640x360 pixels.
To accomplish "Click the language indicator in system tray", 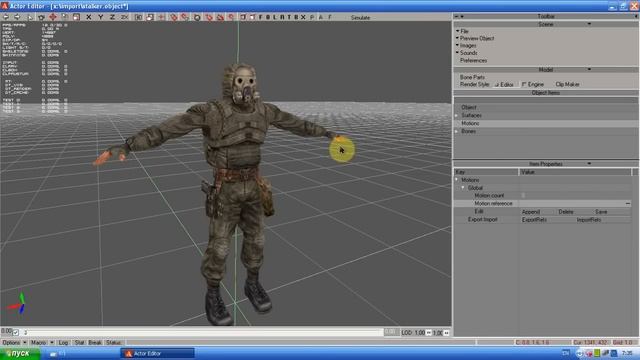I will [x=565, y=353].
